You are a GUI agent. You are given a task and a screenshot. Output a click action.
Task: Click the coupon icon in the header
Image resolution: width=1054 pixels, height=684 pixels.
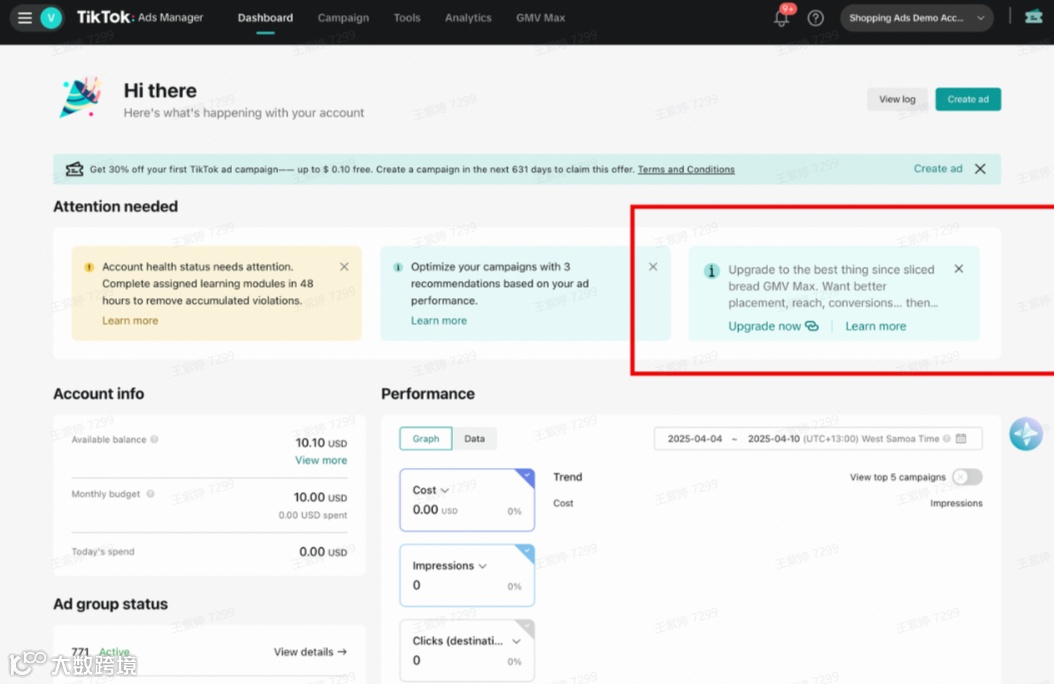click(x=1033, y=17)
